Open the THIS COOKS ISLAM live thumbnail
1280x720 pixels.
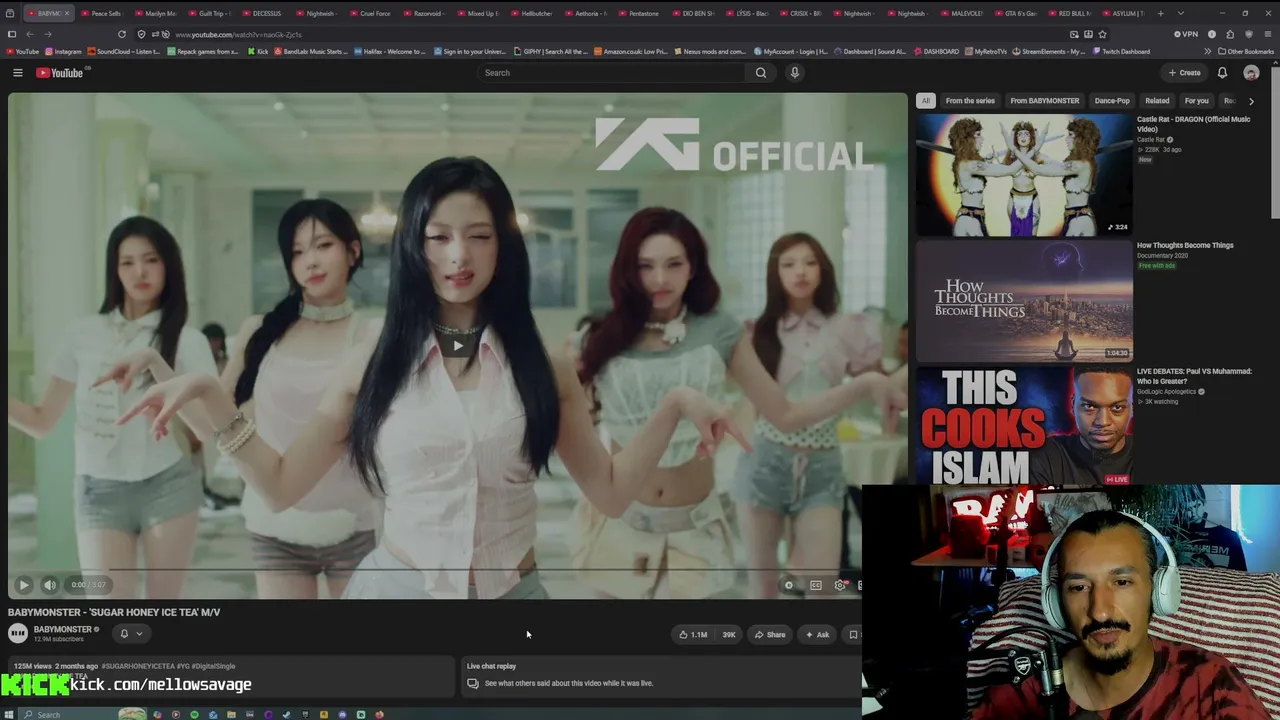1024,426
